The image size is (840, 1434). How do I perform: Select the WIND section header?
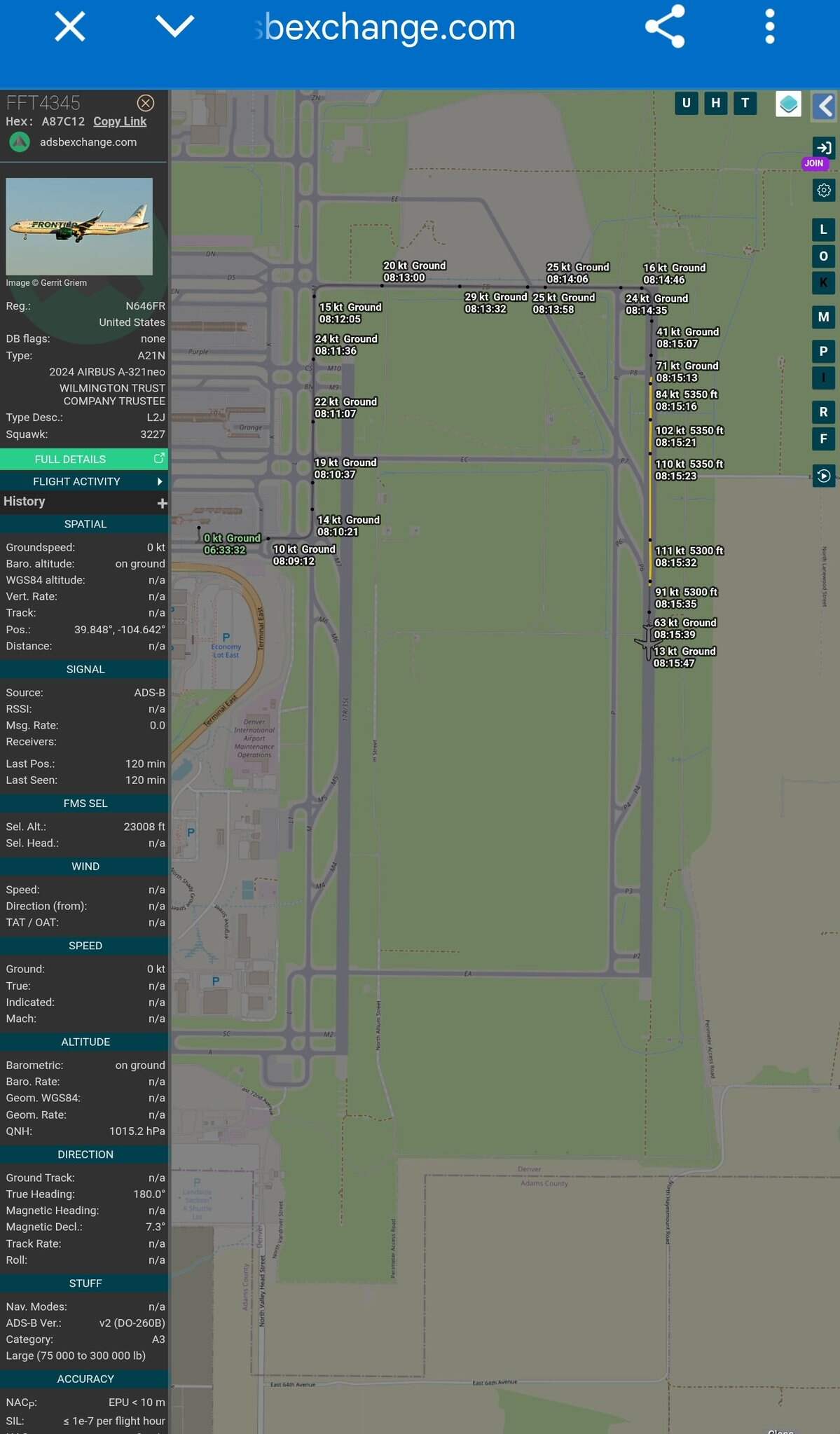point(85,867)
